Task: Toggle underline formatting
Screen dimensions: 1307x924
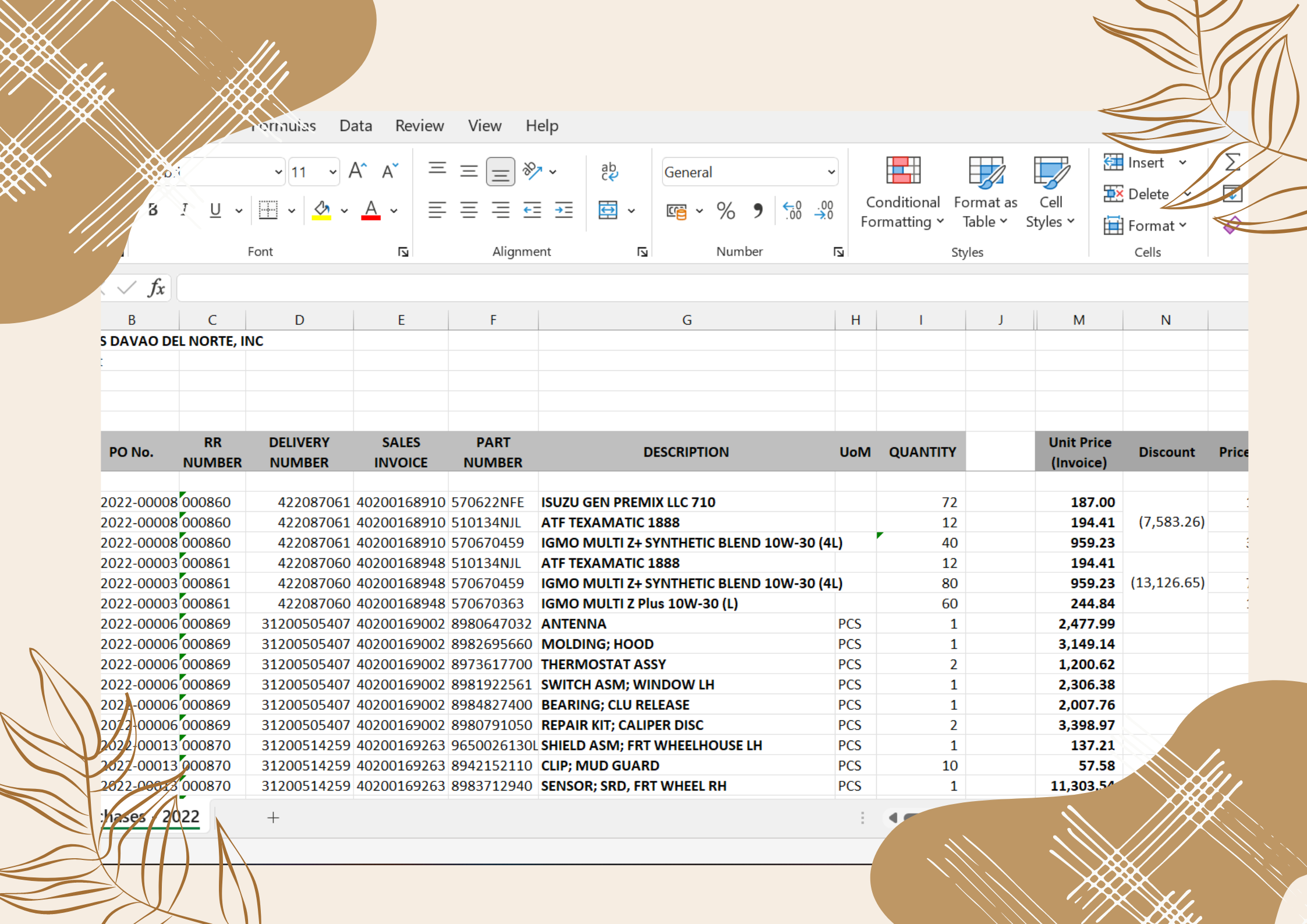Action: (x=215, y=210)
